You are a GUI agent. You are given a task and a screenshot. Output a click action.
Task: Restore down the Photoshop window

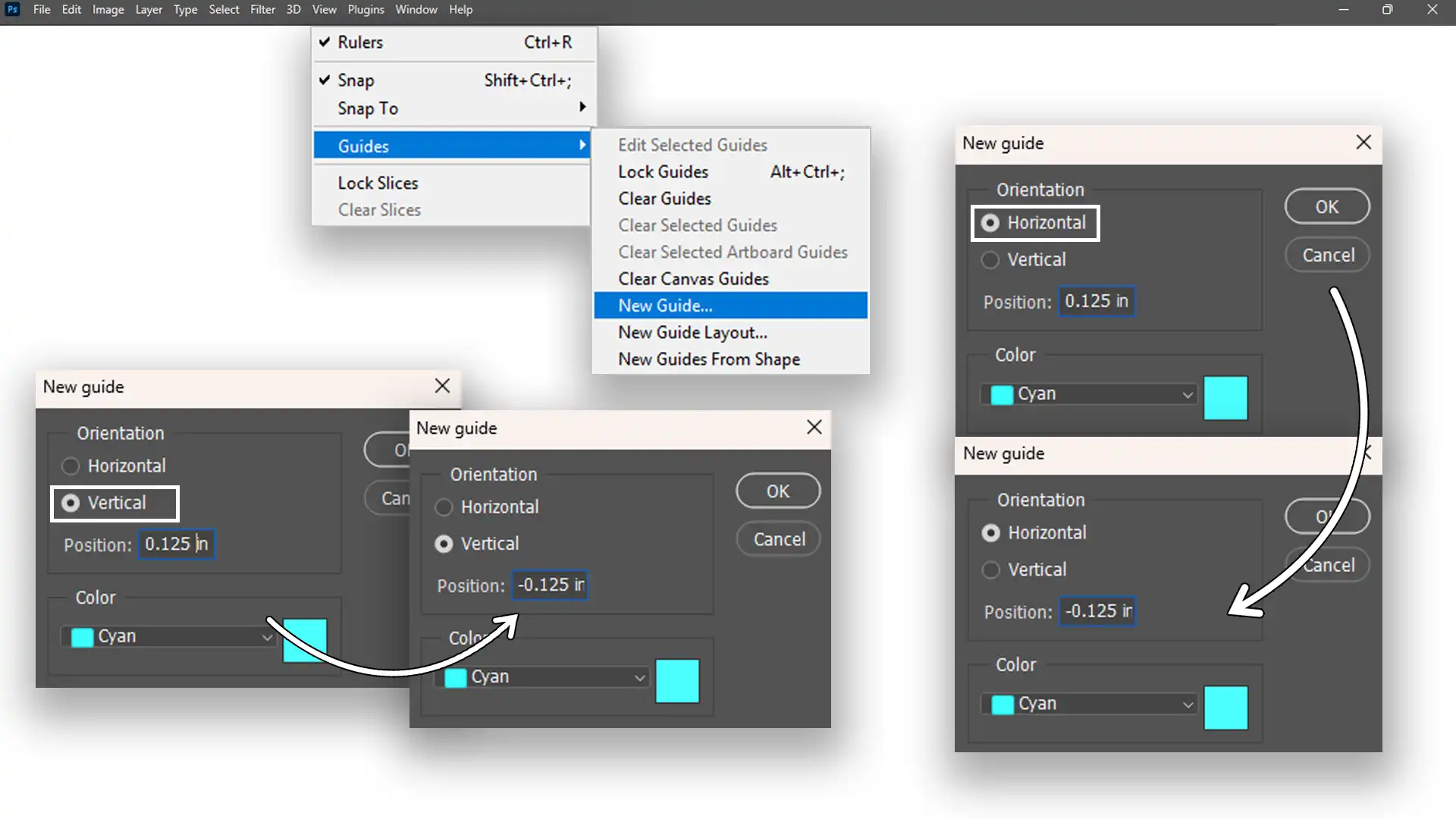1388,10
